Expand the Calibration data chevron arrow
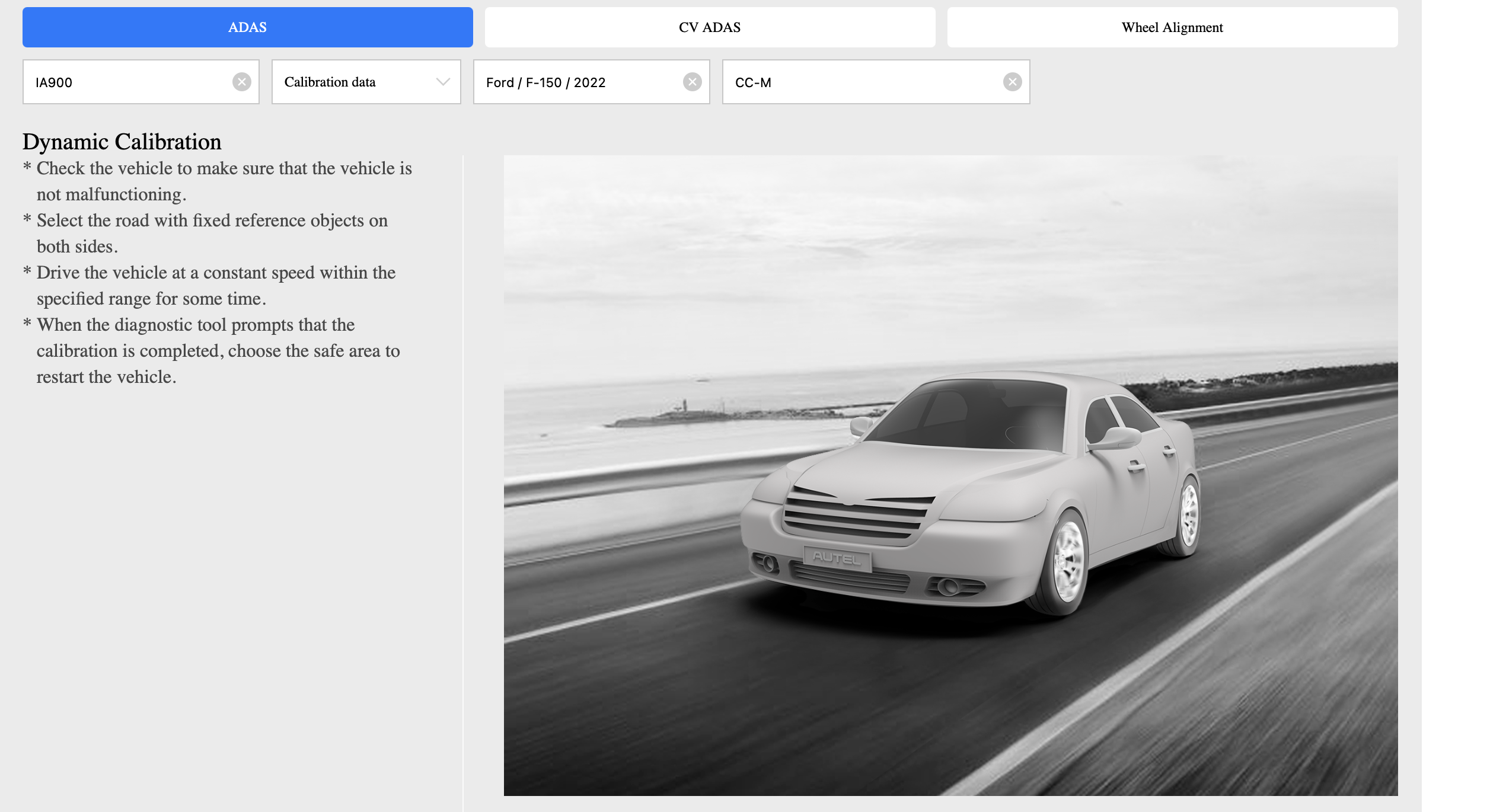The height and width of the screenshot is (812, 1506). pyautogui.click(x=443, y=82)
